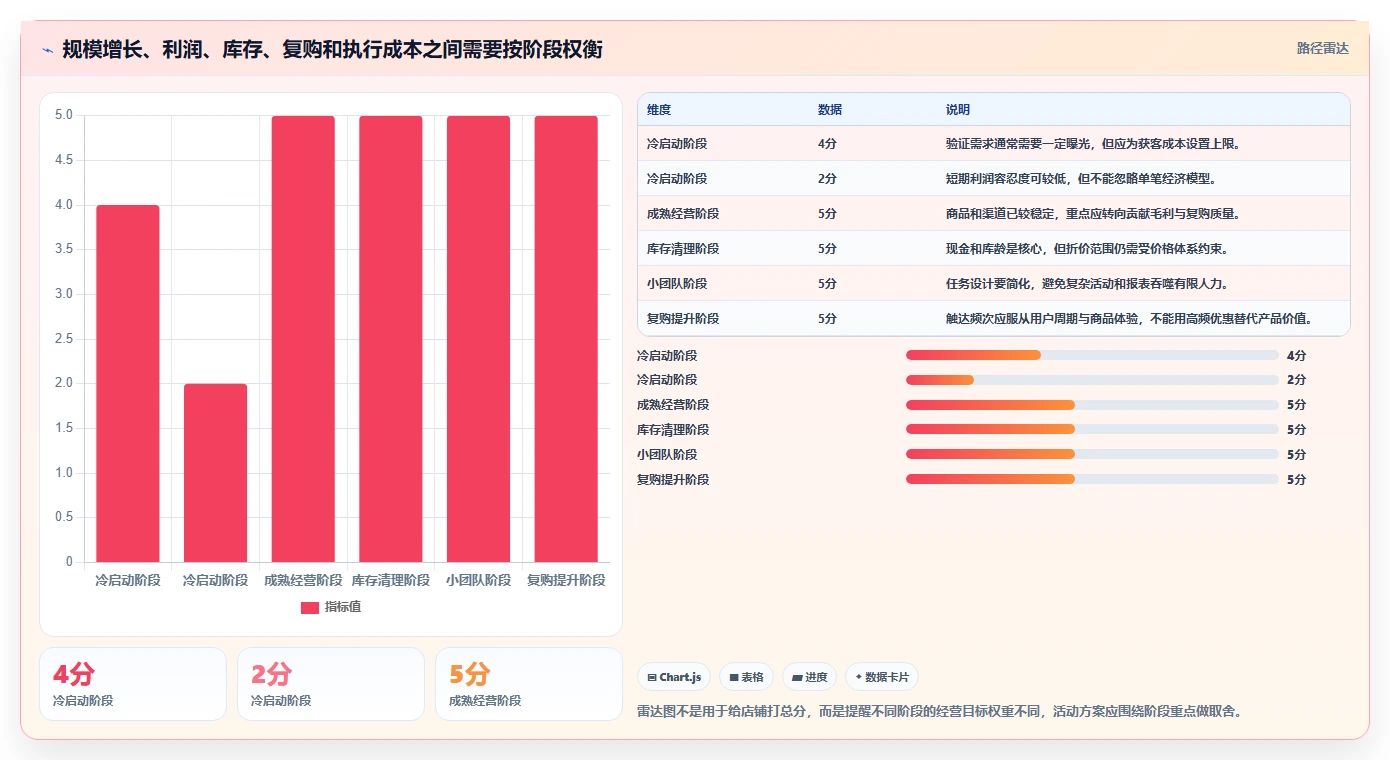
Task: Click the 数据 table column header
Action: point(830,109)
